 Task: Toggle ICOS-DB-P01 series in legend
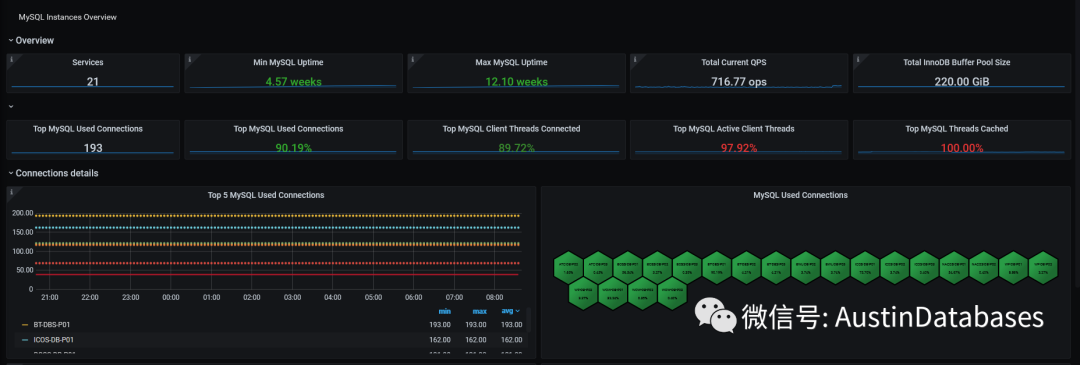(x=54, y=340)
